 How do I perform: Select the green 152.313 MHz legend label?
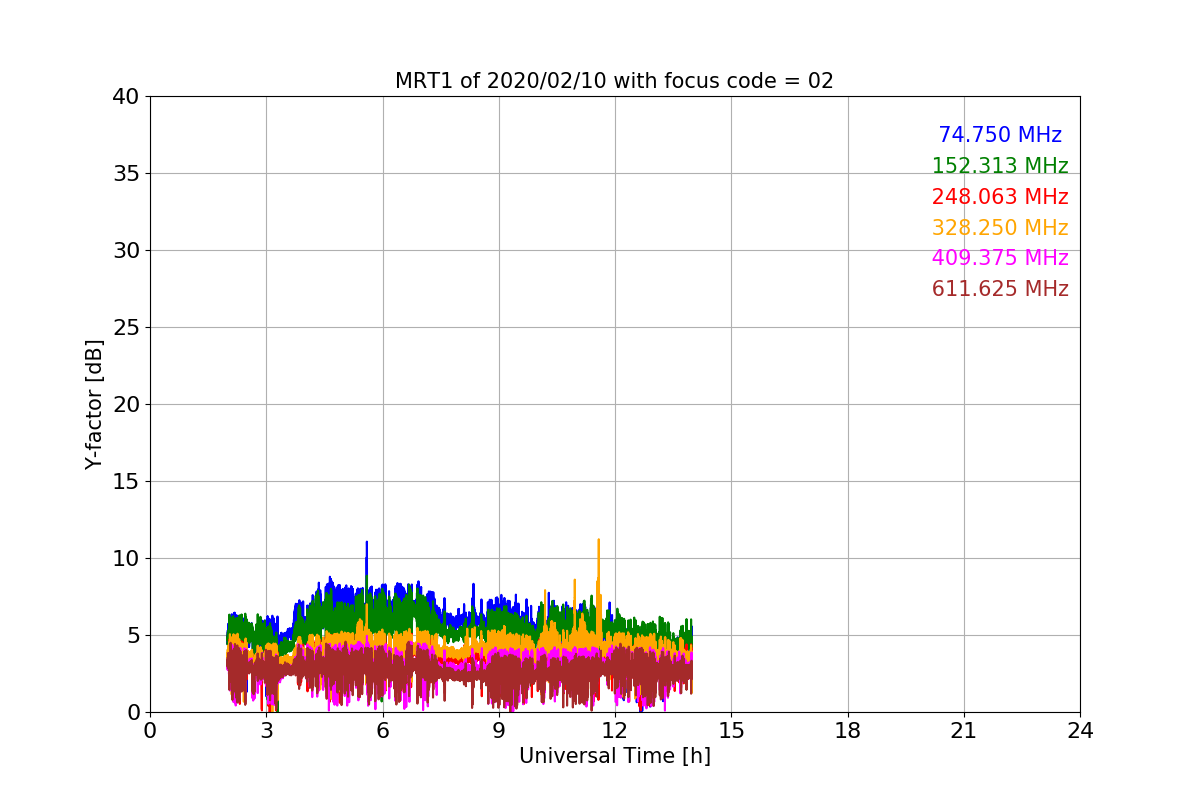[1000, 166]
